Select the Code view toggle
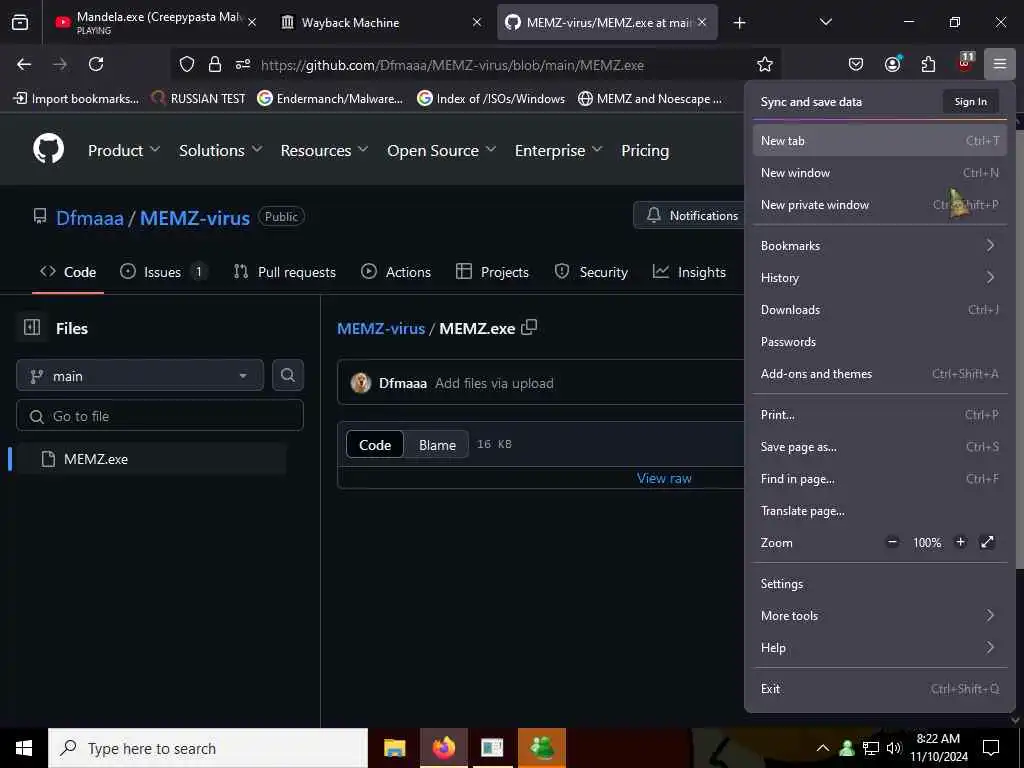Viewport: 1024px width, 768px height. click(375, 445)
